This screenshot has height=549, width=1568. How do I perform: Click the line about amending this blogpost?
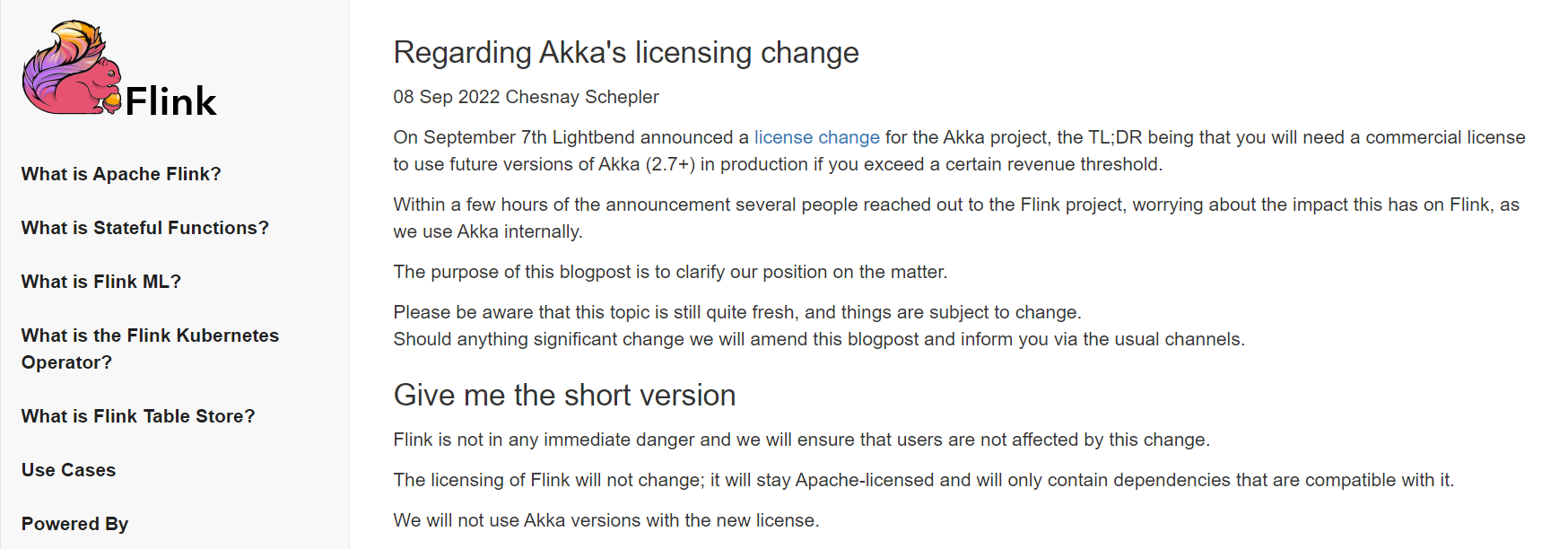(819, 339)
